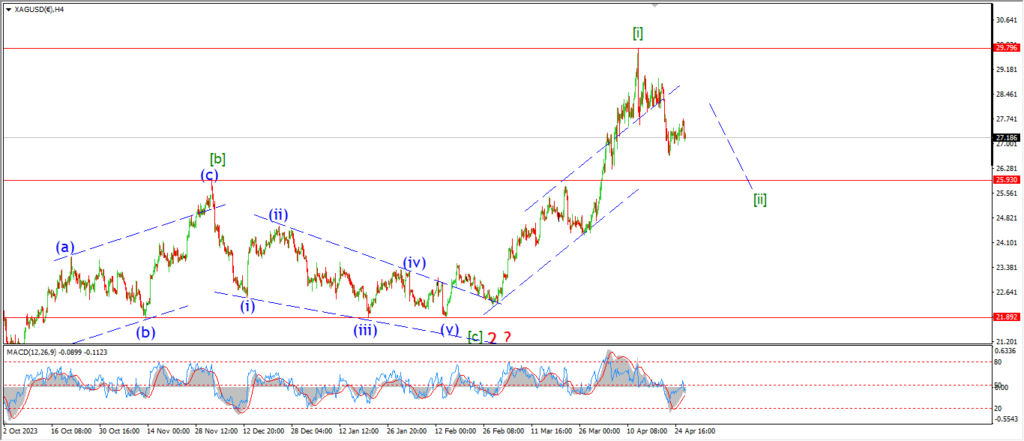The image size is (1024, 441).
Task: Click the 2 Oct 2023 date label
Action: pyautogui.click(x=24, y=432)
